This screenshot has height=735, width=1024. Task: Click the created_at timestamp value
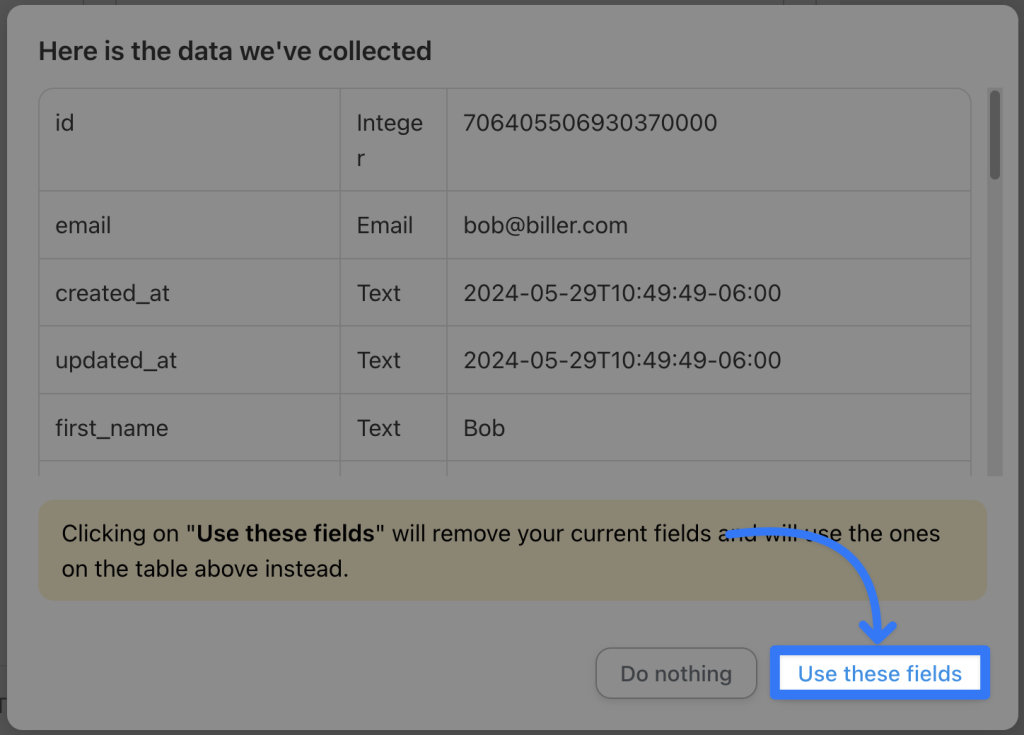click(622, 293)
